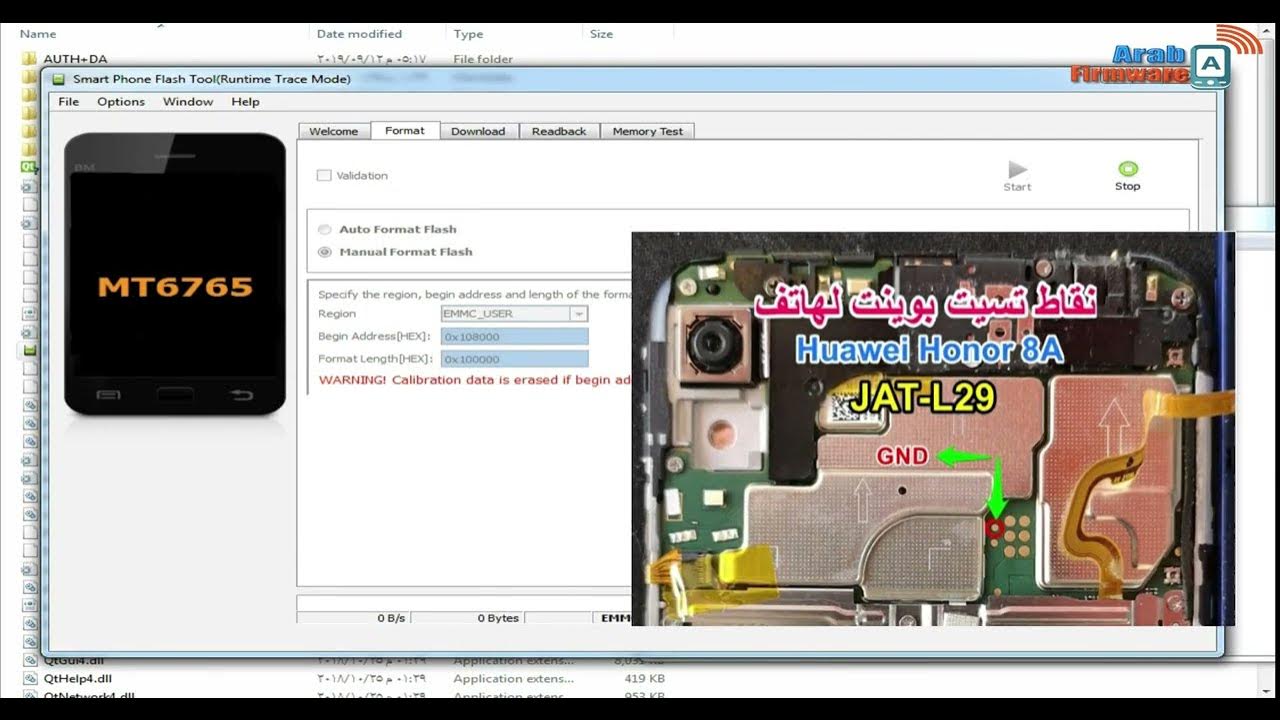Viewport: 1280px width, 720px height.
Task: Switch to the Welcome tab
Action: click(x=334, y=131)
